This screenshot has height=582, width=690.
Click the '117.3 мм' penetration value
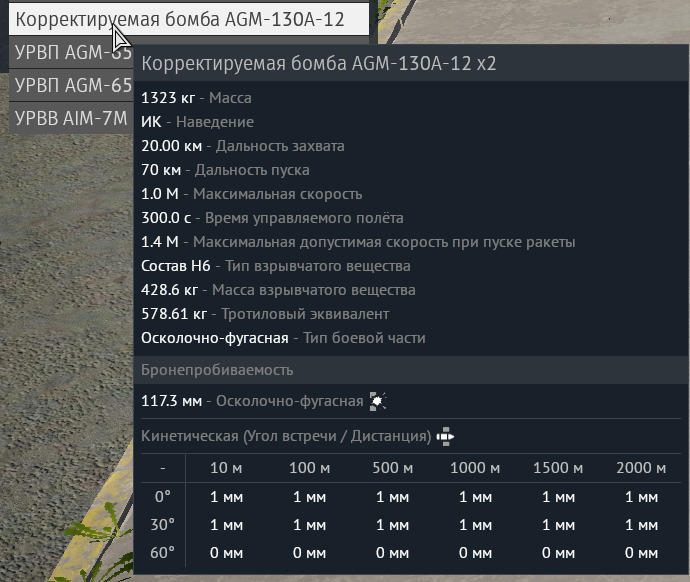tap(172, 401)
